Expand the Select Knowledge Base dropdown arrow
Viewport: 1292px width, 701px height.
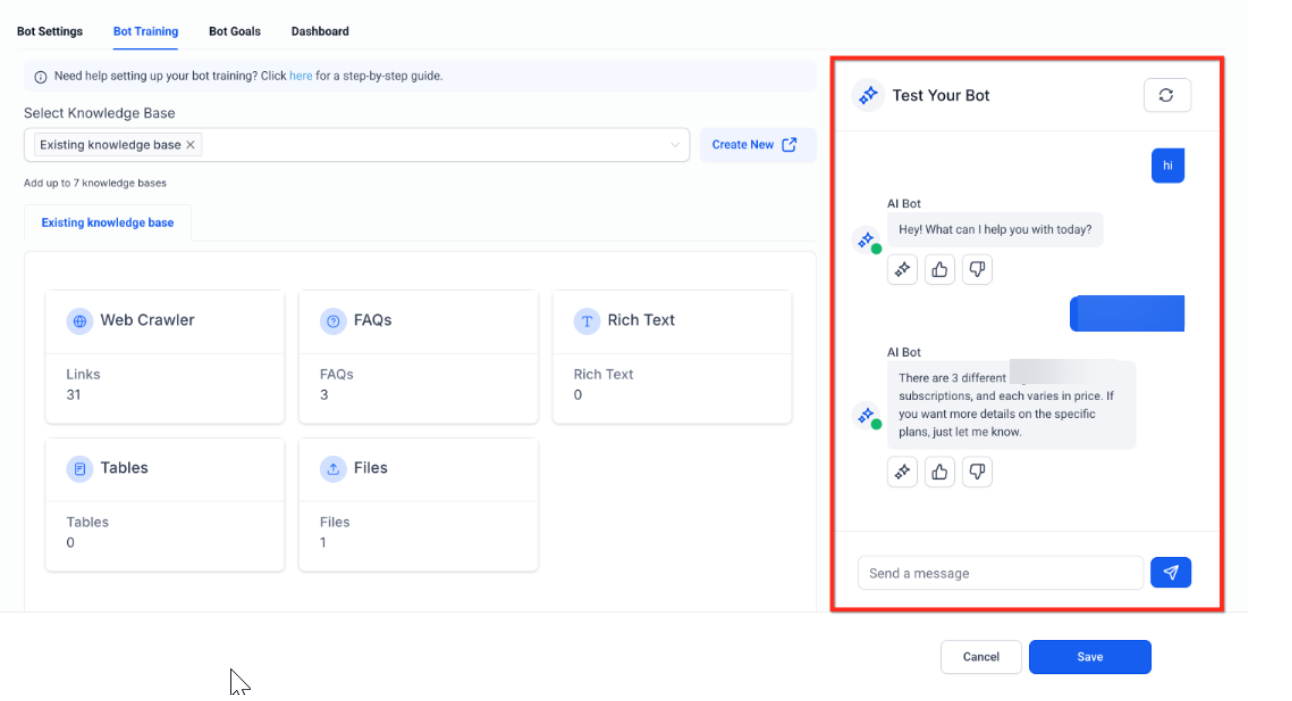675,145
